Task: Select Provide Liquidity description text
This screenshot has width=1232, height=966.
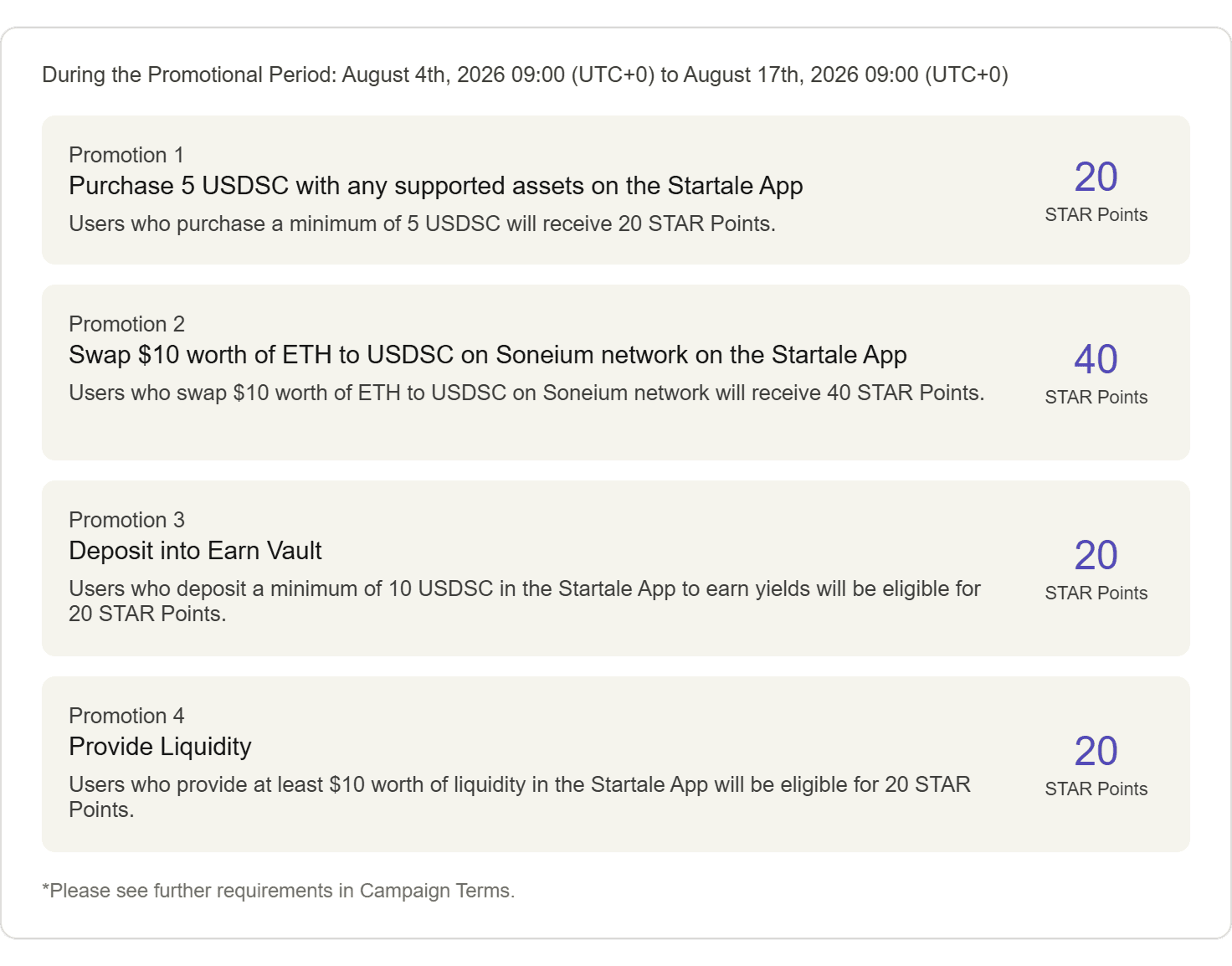Action: pos(520,797)
